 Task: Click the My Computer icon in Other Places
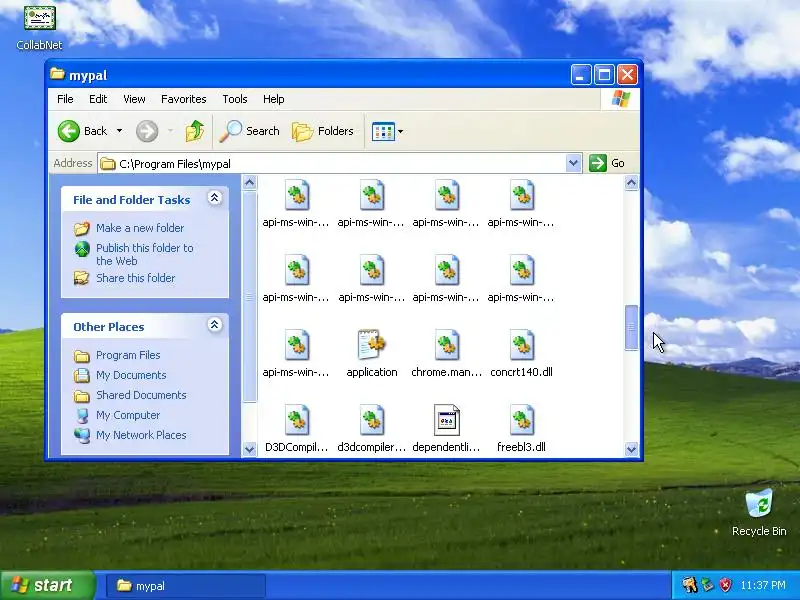coord(82,415)
